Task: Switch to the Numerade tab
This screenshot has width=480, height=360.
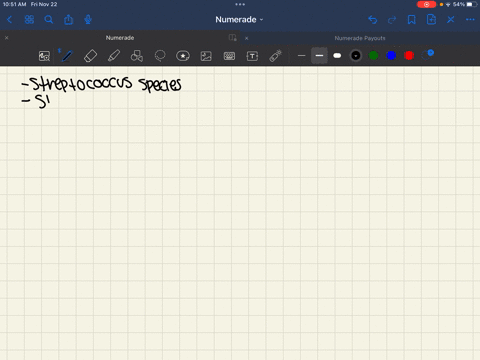Action: (x=120, y=38)
